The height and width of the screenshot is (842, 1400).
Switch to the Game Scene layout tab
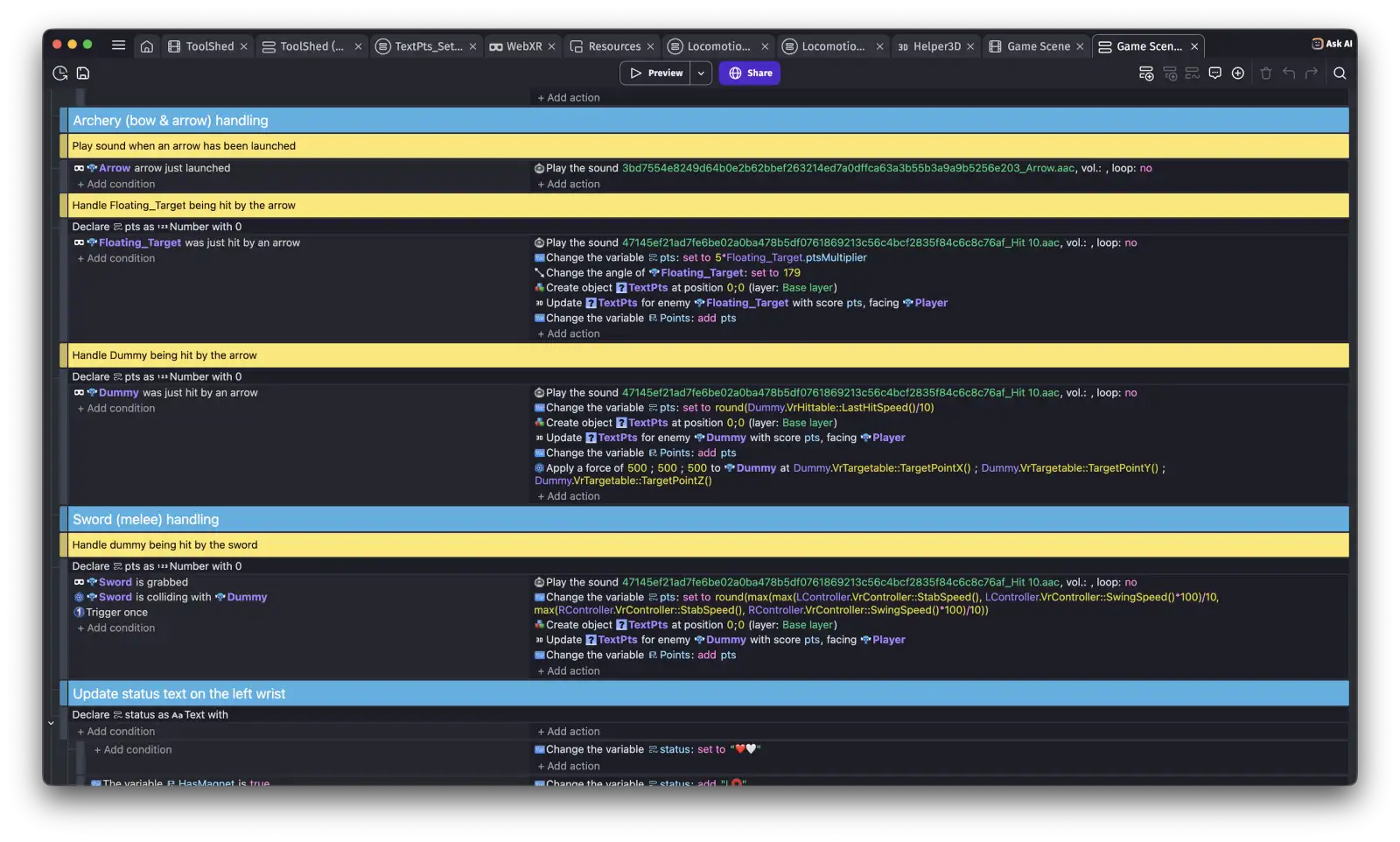tap(1037, 46)
